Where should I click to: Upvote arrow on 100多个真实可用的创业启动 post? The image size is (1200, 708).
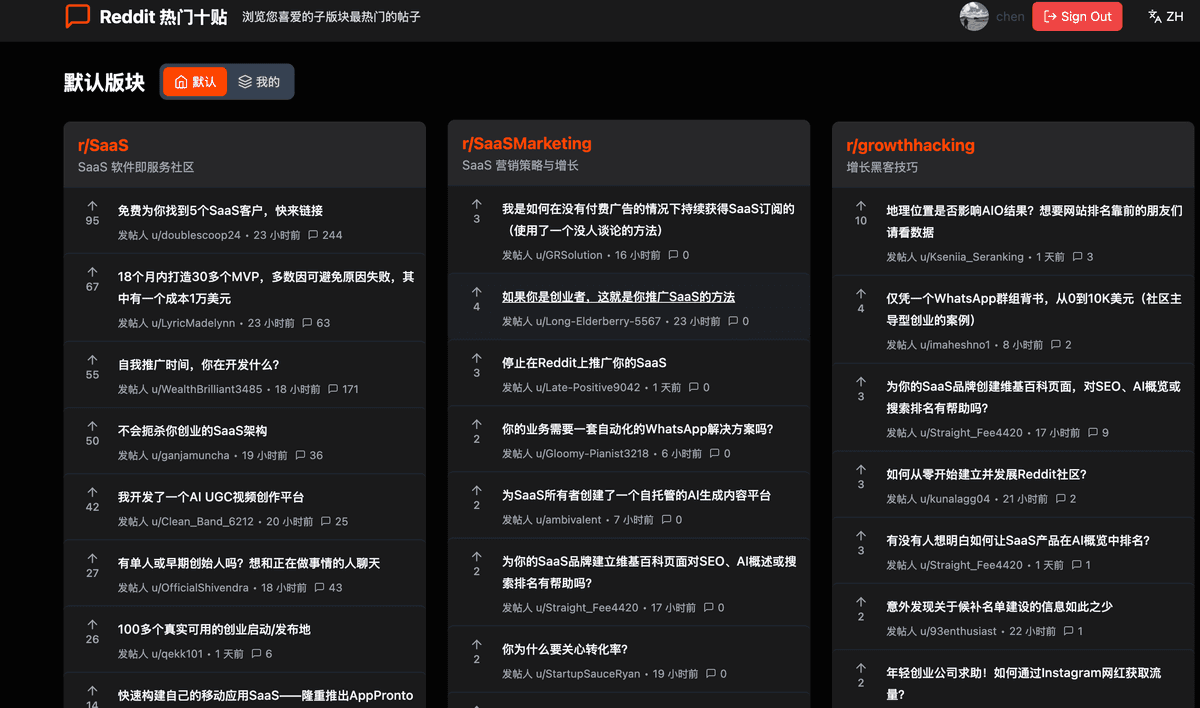(92, 624)
